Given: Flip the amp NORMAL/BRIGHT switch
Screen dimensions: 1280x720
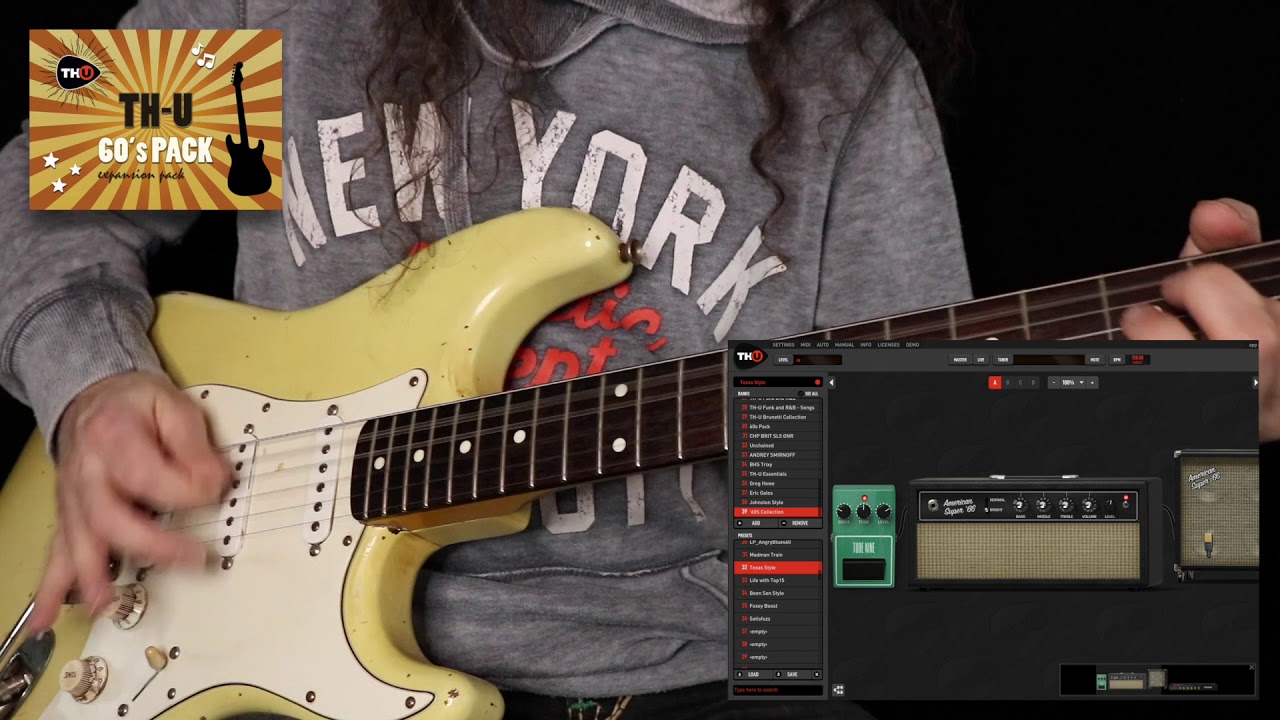Looking at the screenshot, I should coord(986,504).
